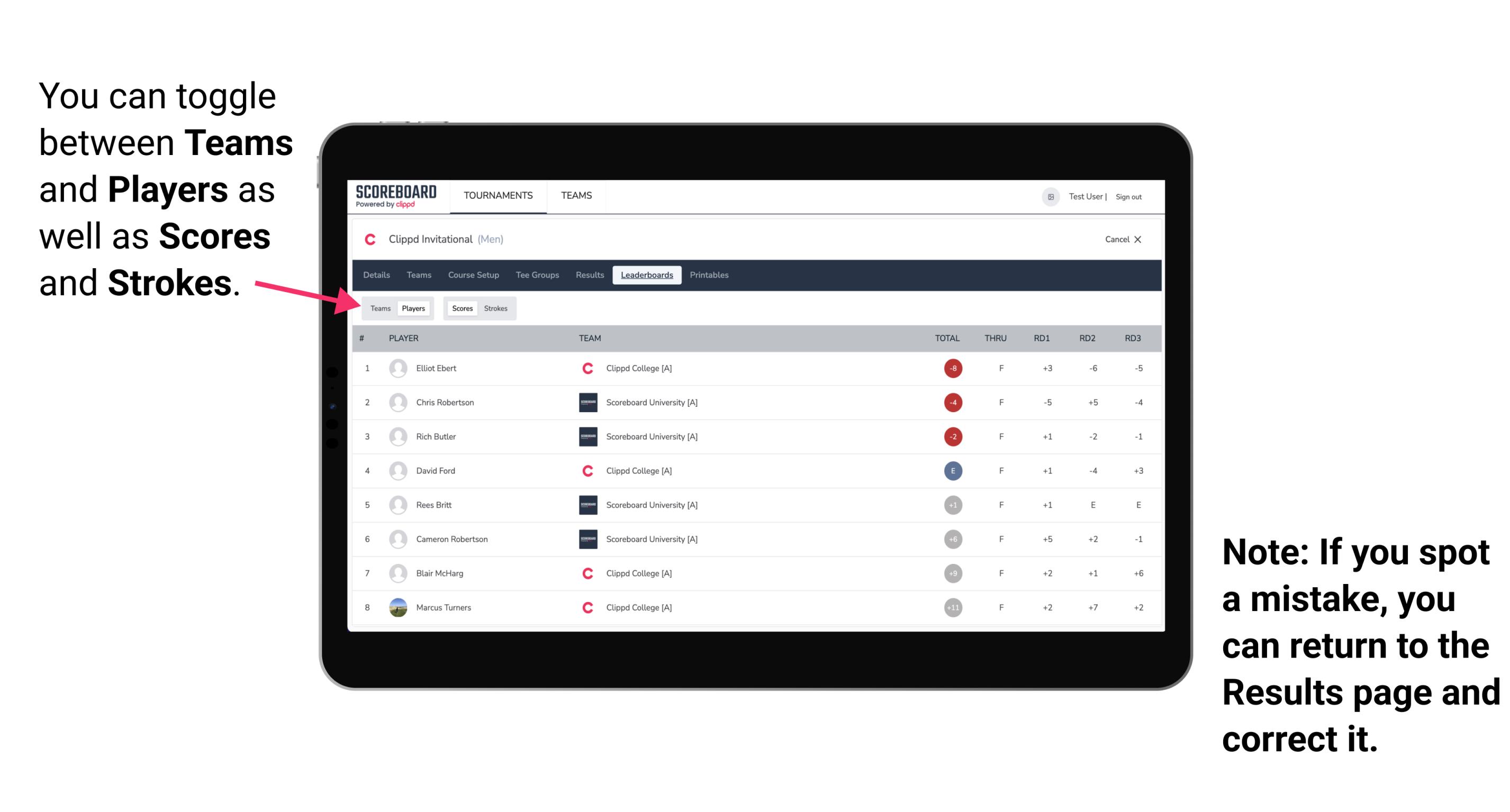Select the Printables tab
Screen dimensions: 1510x812
tap(710, 275)
